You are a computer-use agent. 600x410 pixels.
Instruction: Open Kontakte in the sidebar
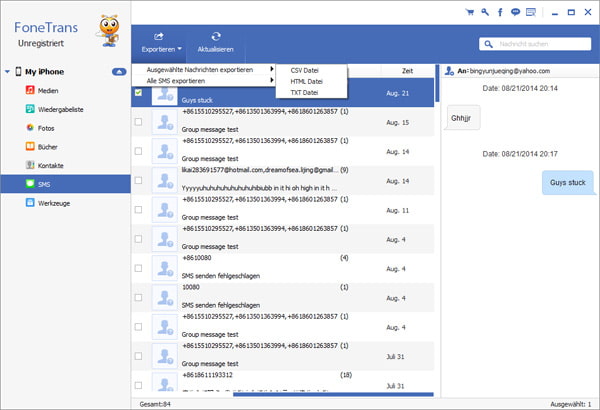(x=52, y=165)
